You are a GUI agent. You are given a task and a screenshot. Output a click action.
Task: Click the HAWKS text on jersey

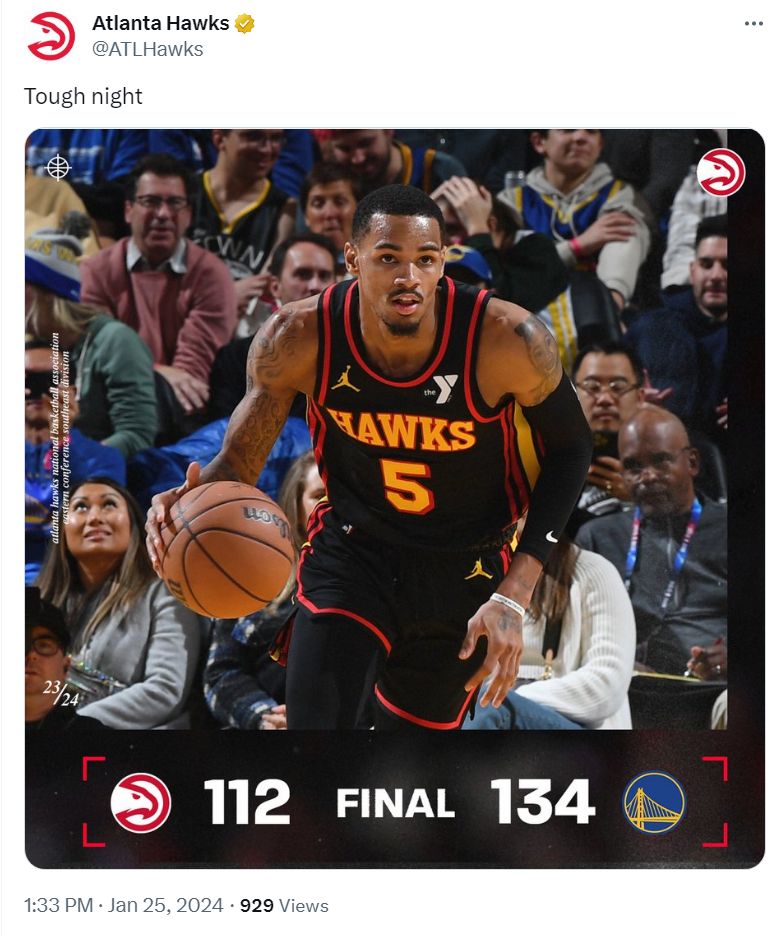[x=401, y=429]
